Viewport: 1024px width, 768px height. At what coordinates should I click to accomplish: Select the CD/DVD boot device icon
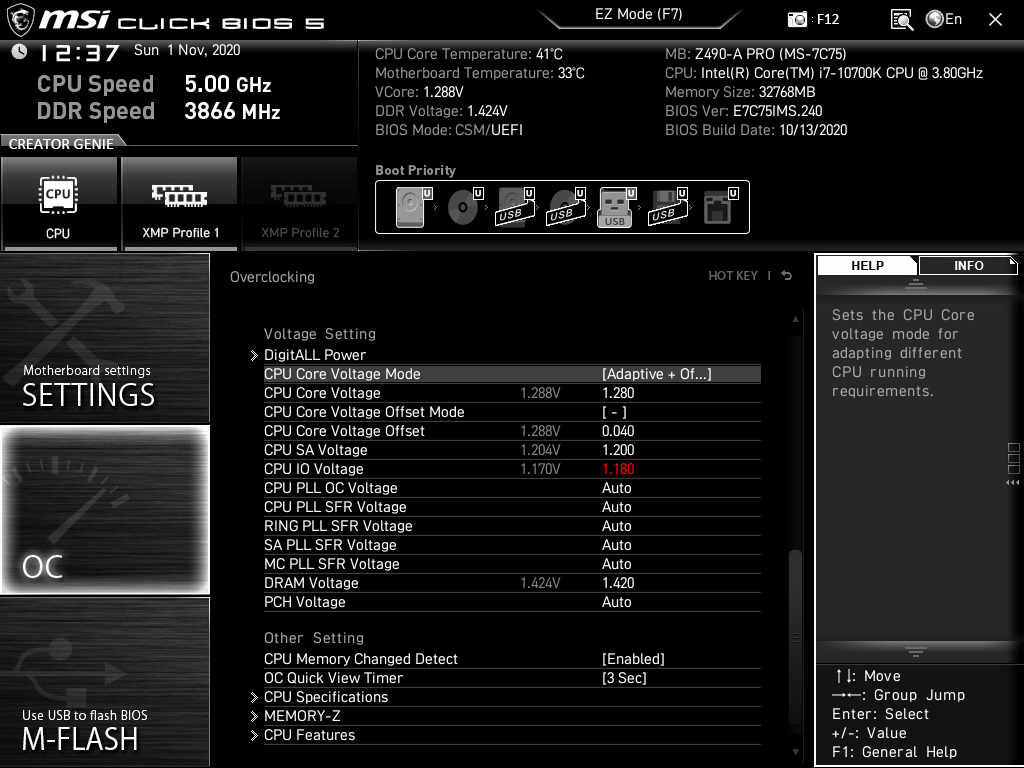pos(465,206)
